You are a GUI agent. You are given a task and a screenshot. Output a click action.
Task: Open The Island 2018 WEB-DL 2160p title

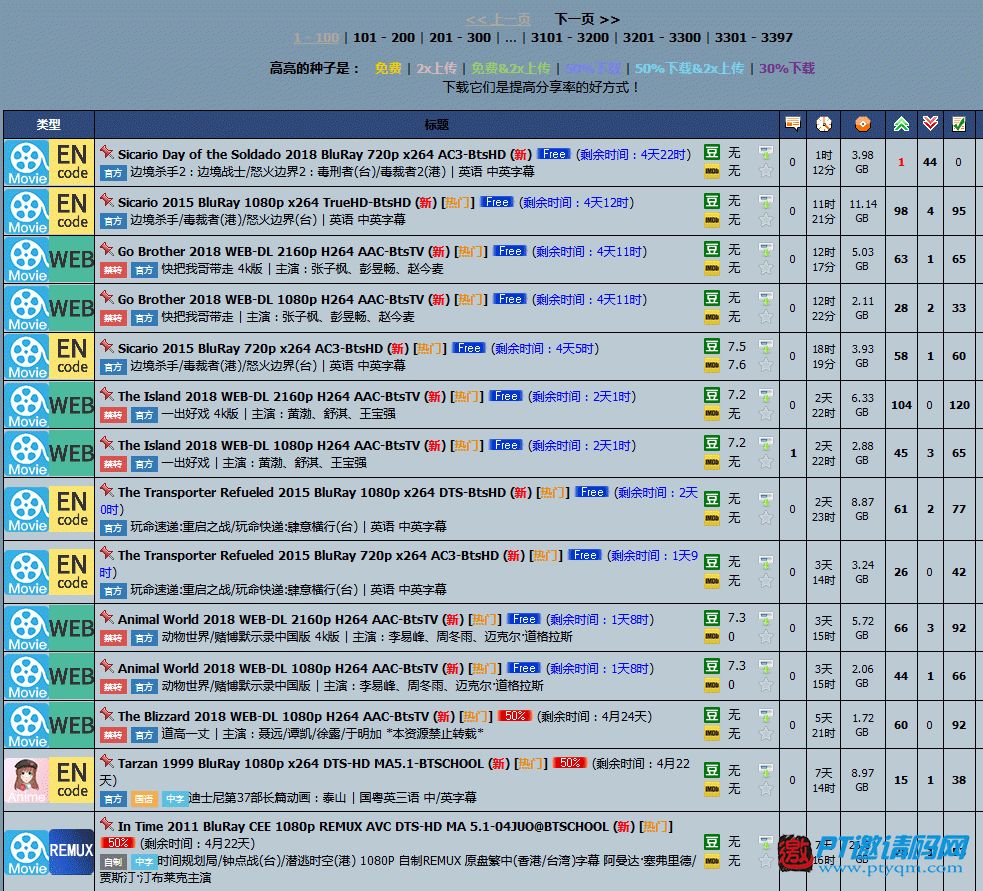point(269,396)
